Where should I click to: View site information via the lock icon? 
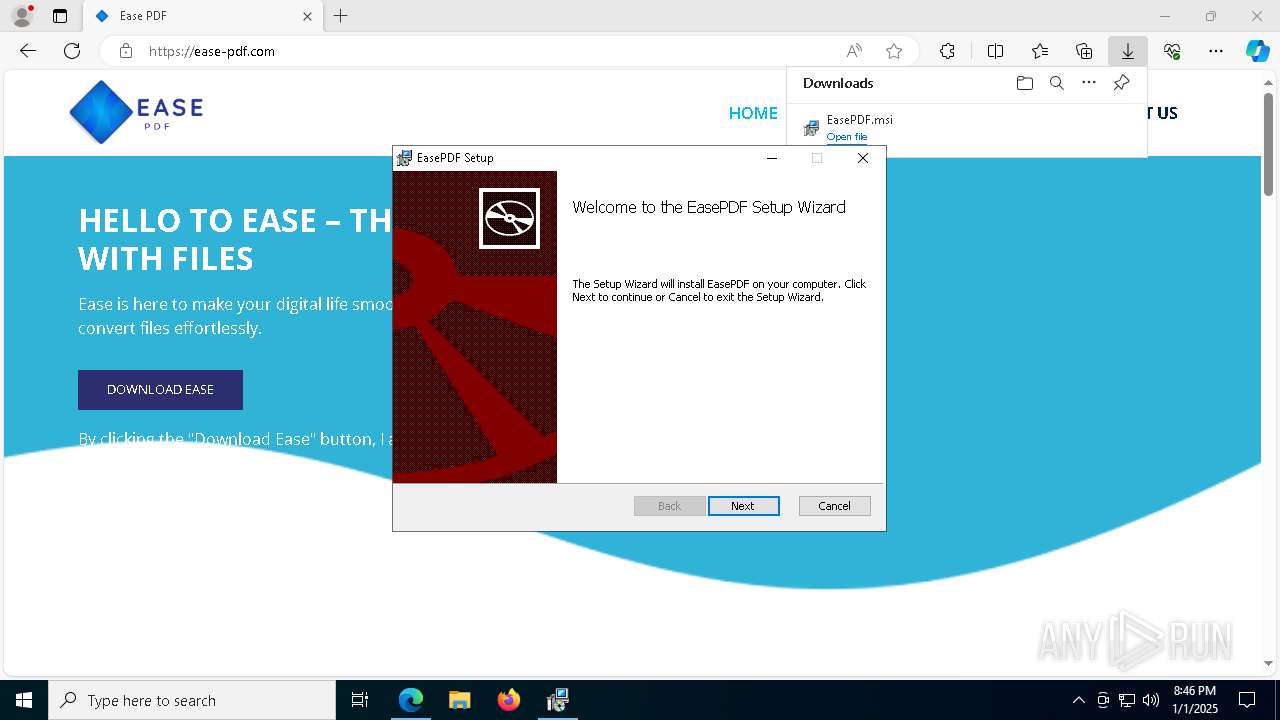[x=126, y=51]
